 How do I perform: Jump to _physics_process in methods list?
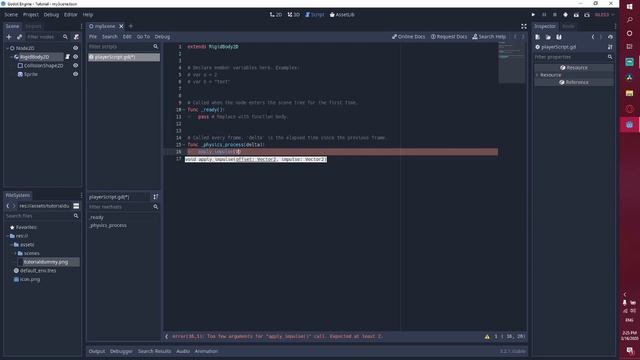pyautogui.click(x=108, y=225)
